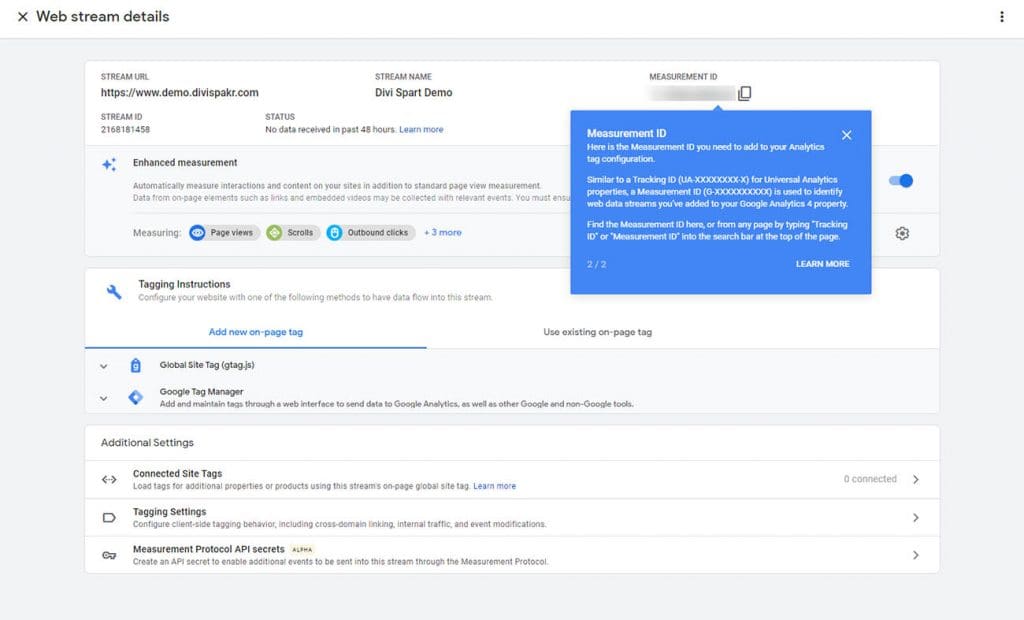Select the stream URL https://www.demo.divispakr.com
The height and width of the screenshot is (620, 1024).
(180, 93)
